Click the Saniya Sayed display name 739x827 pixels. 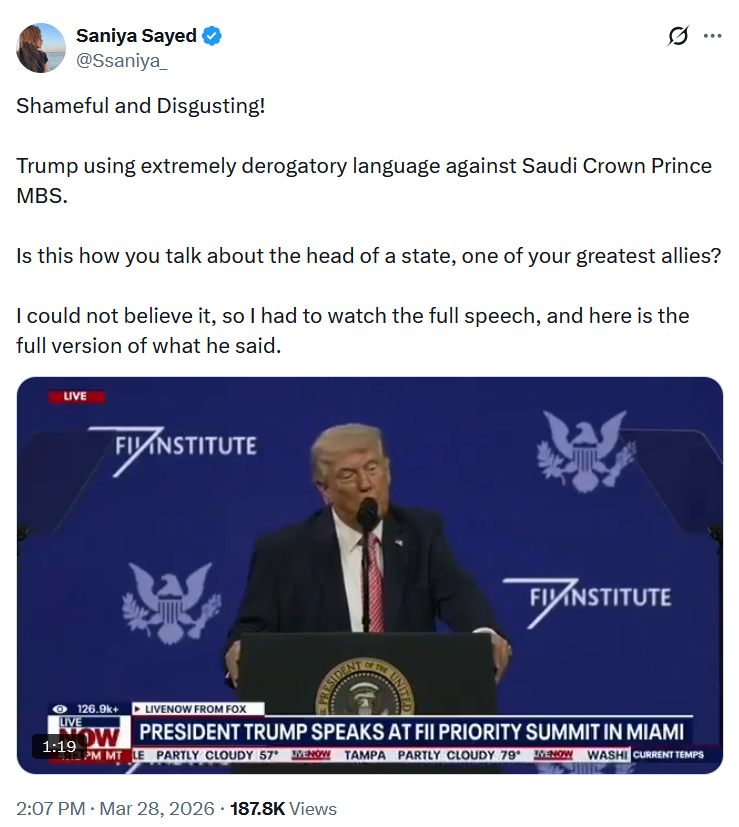[x=136, y=36]
